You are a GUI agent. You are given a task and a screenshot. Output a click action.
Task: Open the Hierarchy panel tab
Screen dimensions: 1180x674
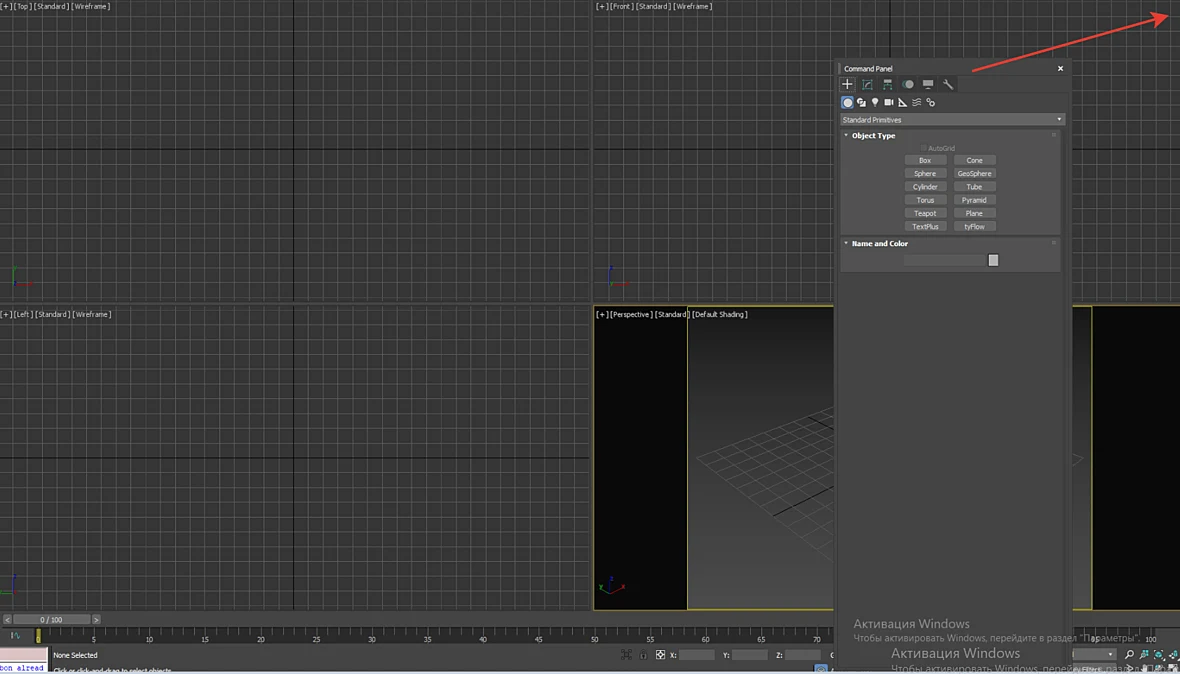coord(888,84)
